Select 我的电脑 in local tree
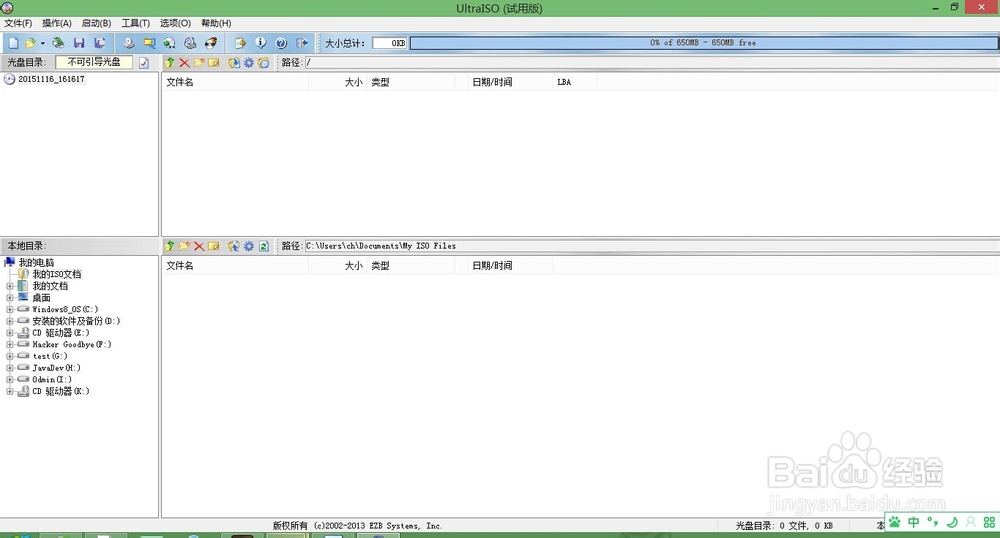Image resolution: width=1000 pixels, height=538 pixels. click(x=36, y=263)
